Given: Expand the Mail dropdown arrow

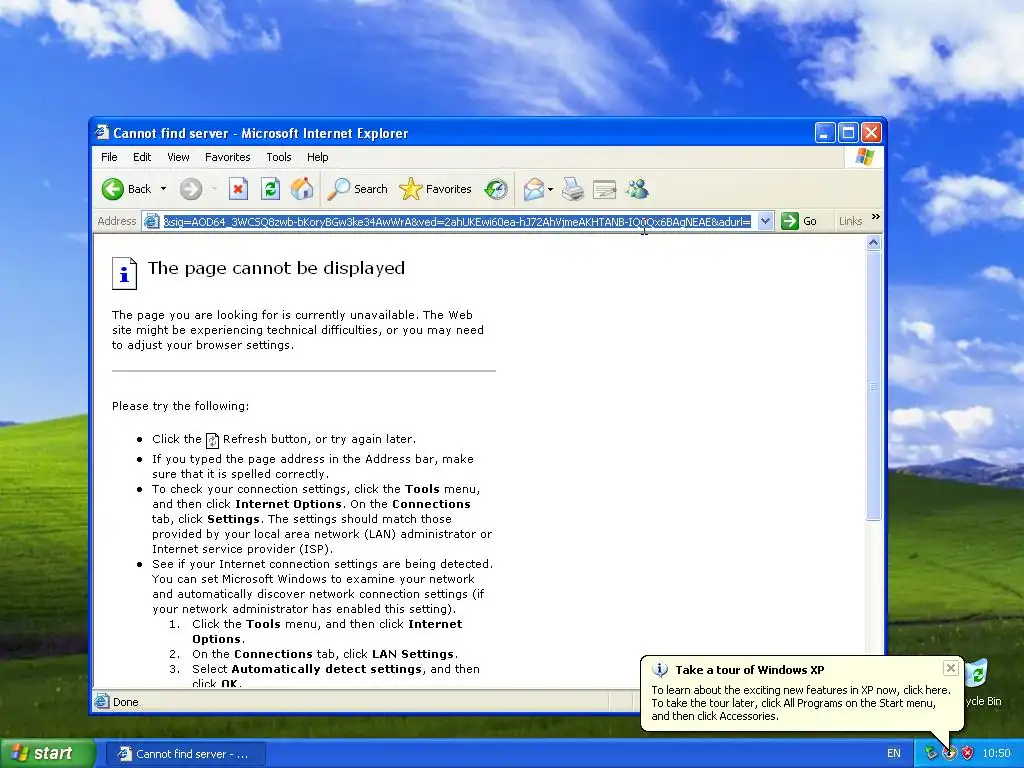Looking at the screenshot, I should click(x=551, y=189).
